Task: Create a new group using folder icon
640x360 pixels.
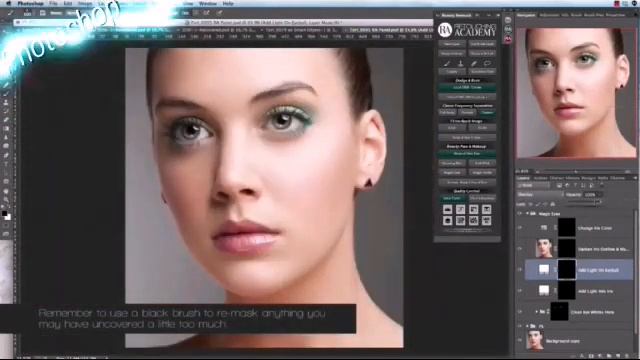Action: tap(609, 356)
